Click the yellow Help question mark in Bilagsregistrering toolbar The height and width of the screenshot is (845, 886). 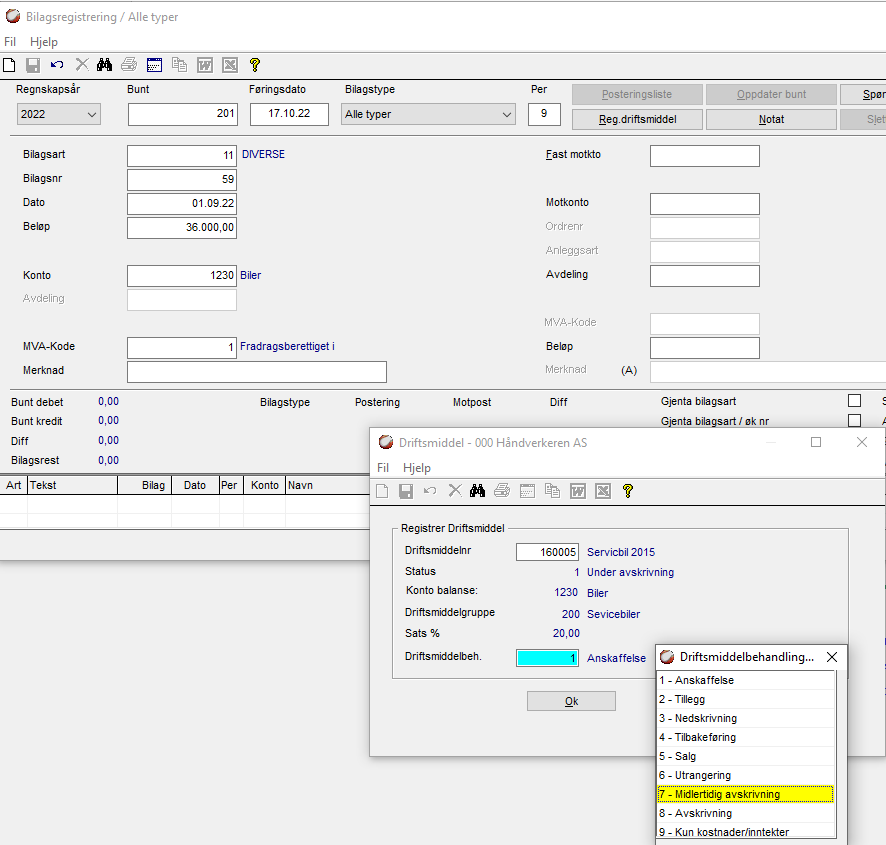coord(255,65)
